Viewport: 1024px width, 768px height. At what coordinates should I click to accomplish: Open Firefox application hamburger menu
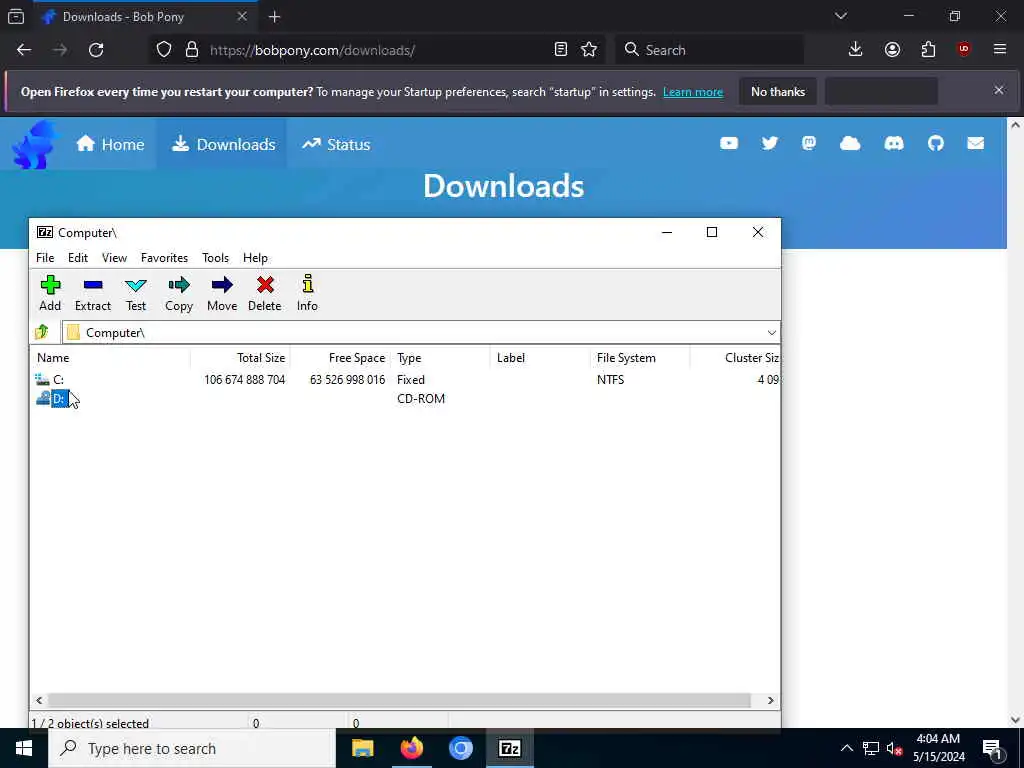[1000, 50]
